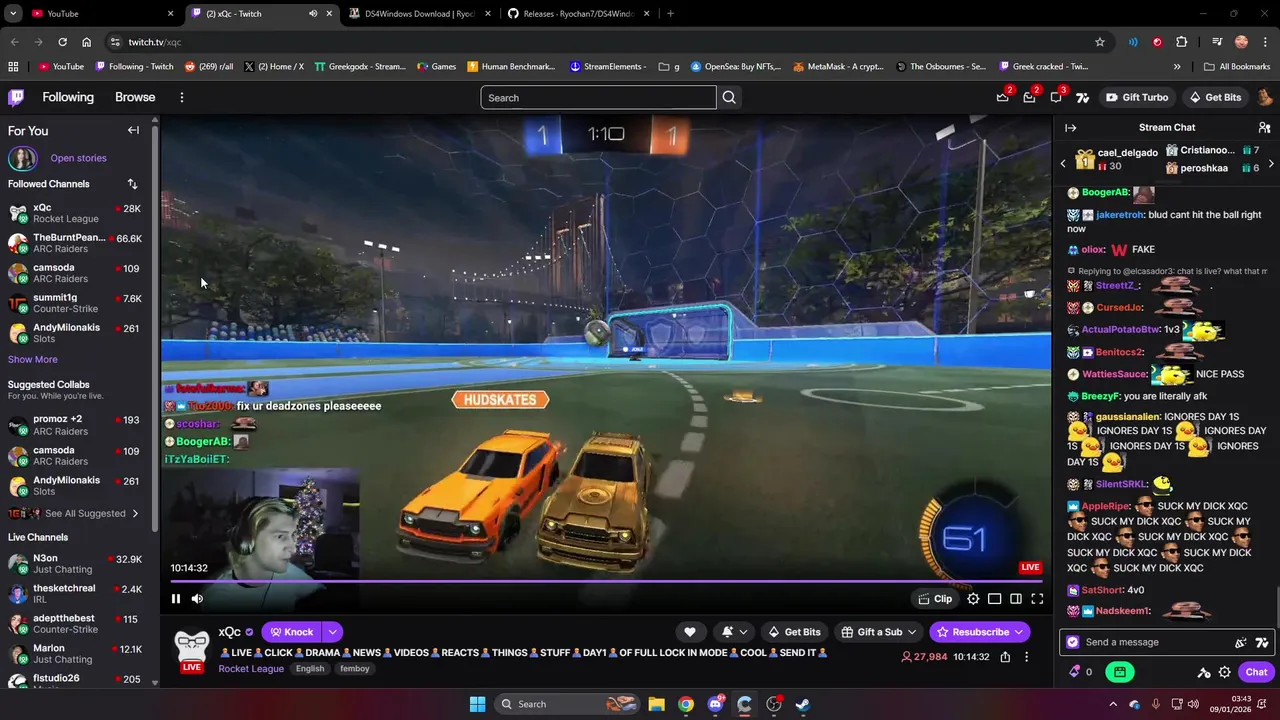The height and width of the screenshot is (720, 1280).
Task: Open the Twitch user avatar menu
Action: pos(1264,97)
